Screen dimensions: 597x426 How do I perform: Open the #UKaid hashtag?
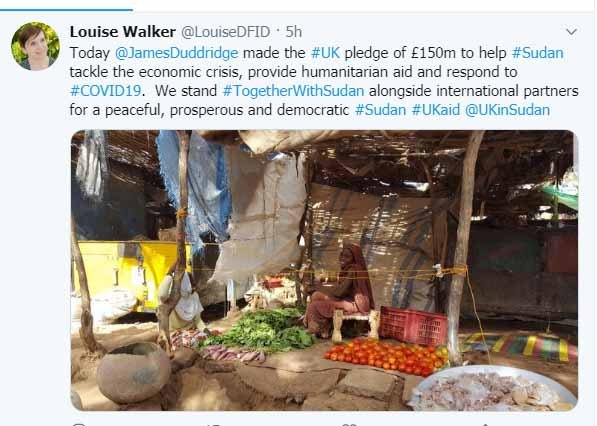436,110
